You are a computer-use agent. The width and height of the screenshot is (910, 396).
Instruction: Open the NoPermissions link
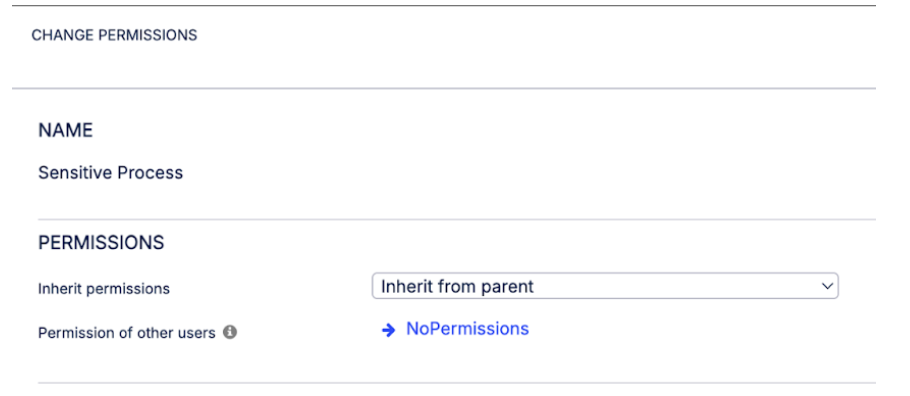point(467,329)
